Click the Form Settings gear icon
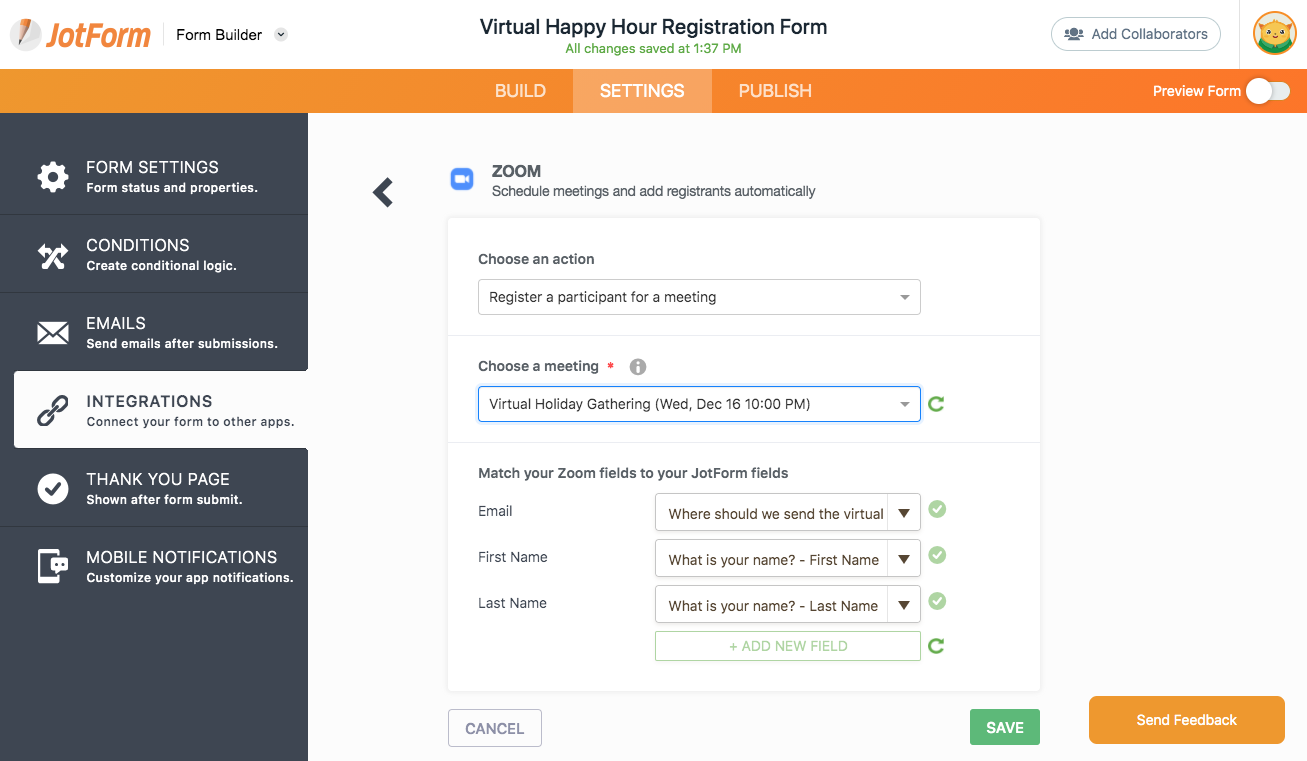Viewport: 1307px width, 761px height. tap(52, 176)
